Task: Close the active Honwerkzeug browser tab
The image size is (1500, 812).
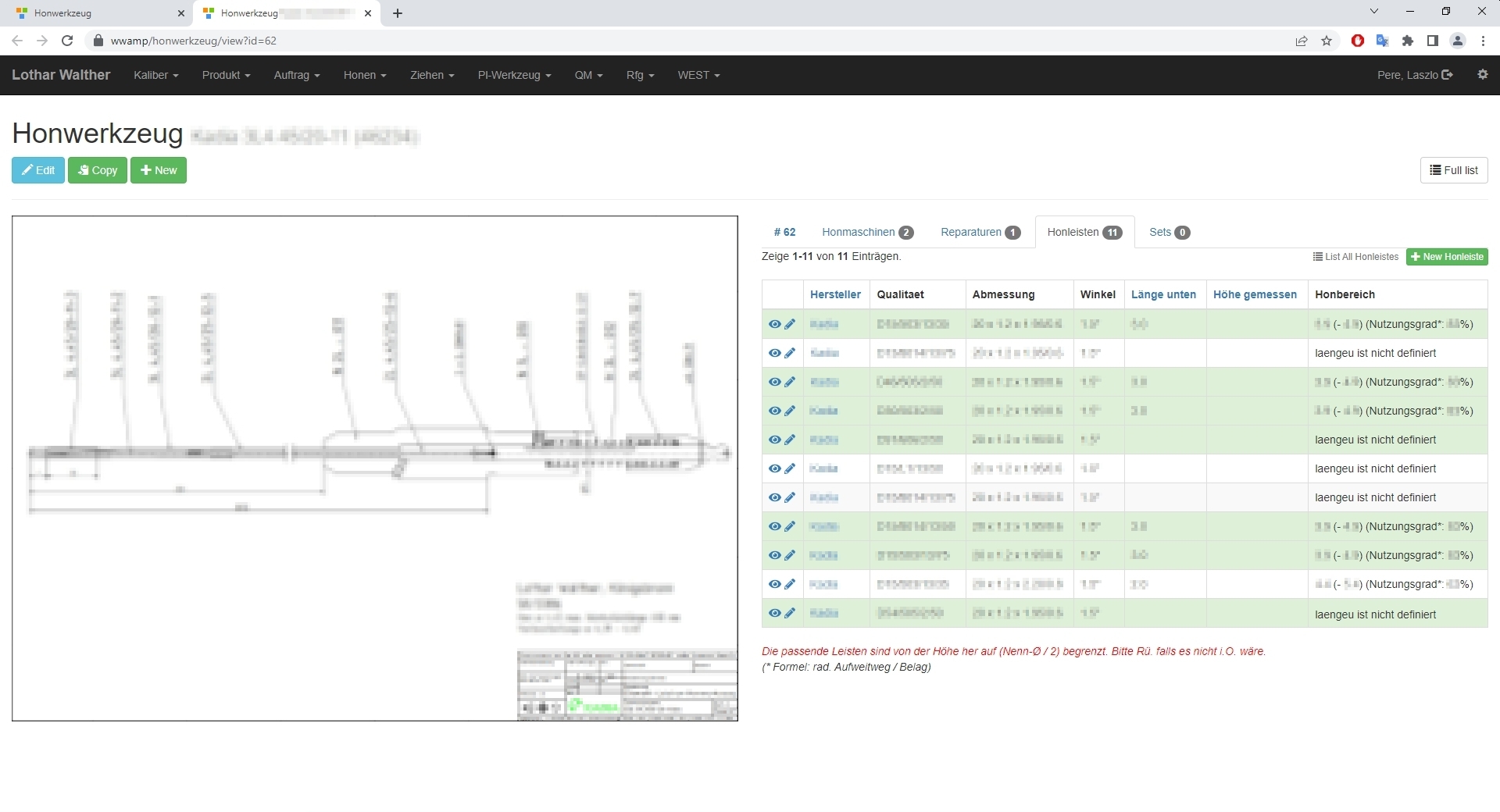Action: pyautogui.click(x=368, y=13)
